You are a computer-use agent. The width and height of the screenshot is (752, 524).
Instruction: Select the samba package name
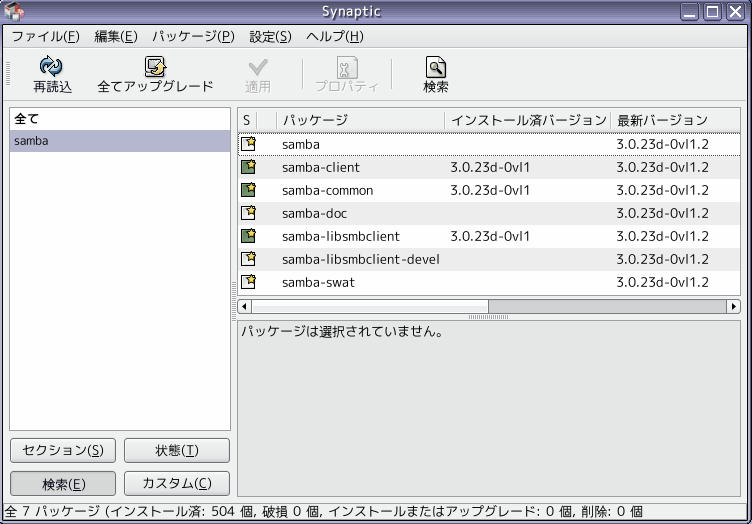tap(301, 144)
